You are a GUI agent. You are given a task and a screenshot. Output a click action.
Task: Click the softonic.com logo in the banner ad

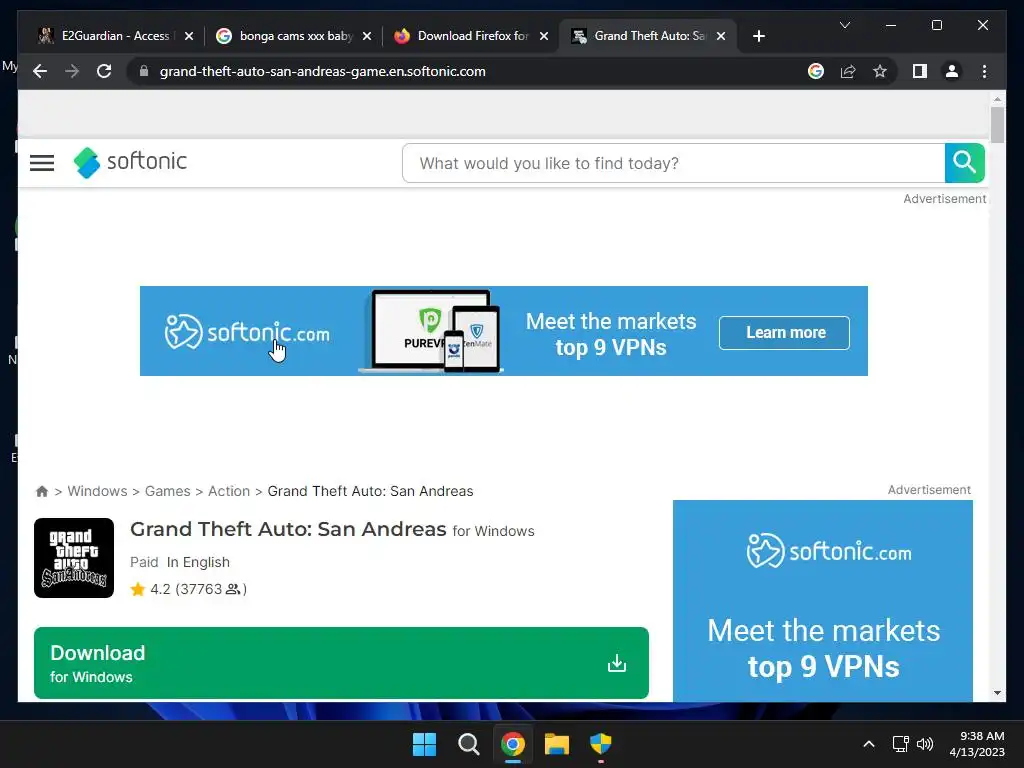pyautogui.click(x=247, y=332)
